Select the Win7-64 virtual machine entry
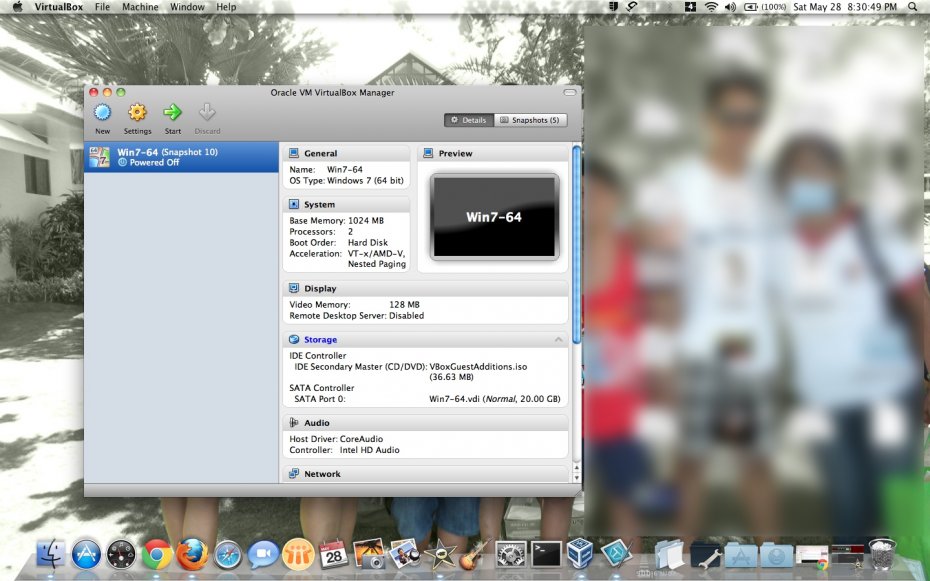930x581 pixels. point(181,157)
